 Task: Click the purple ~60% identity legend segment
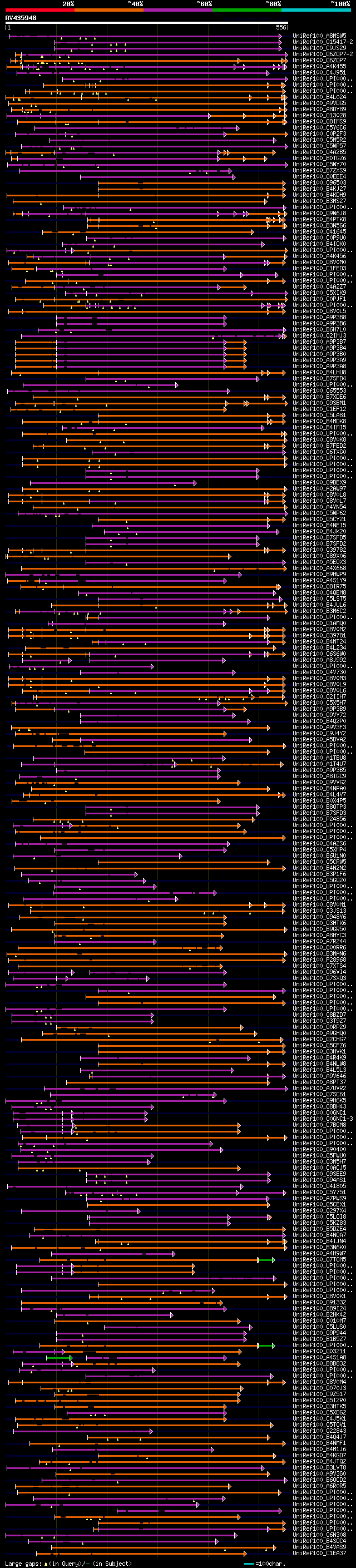(x=179, y=10)
